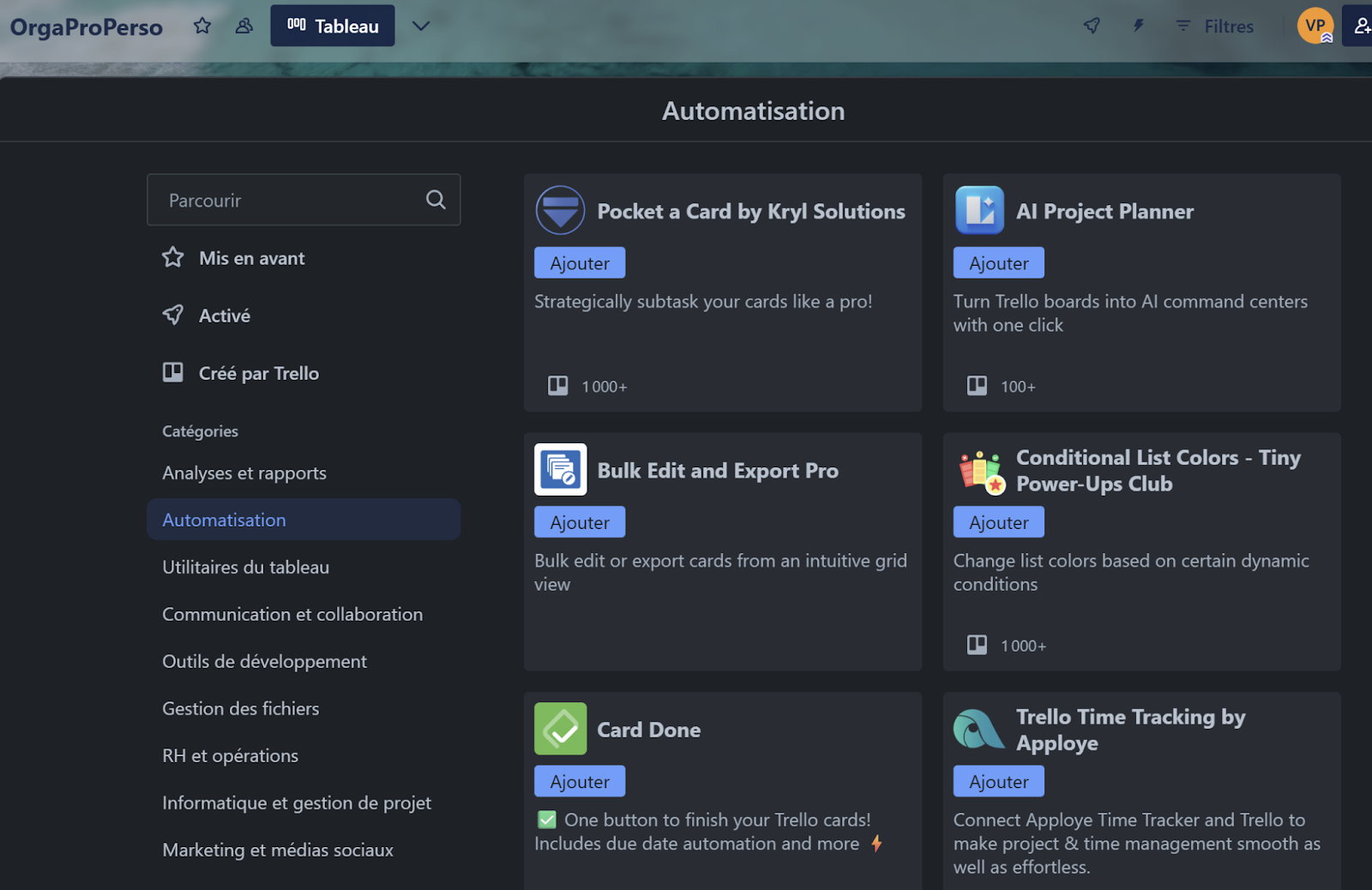Image resolution: width=1372 pixels, height=890 pixels.
Task: Click the AI Project Planner logo
Action: (979, 210)
